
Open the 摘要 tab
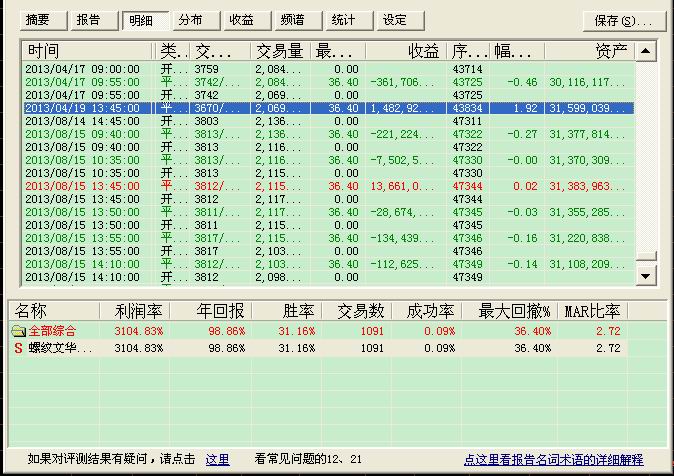tap(44, 20)
